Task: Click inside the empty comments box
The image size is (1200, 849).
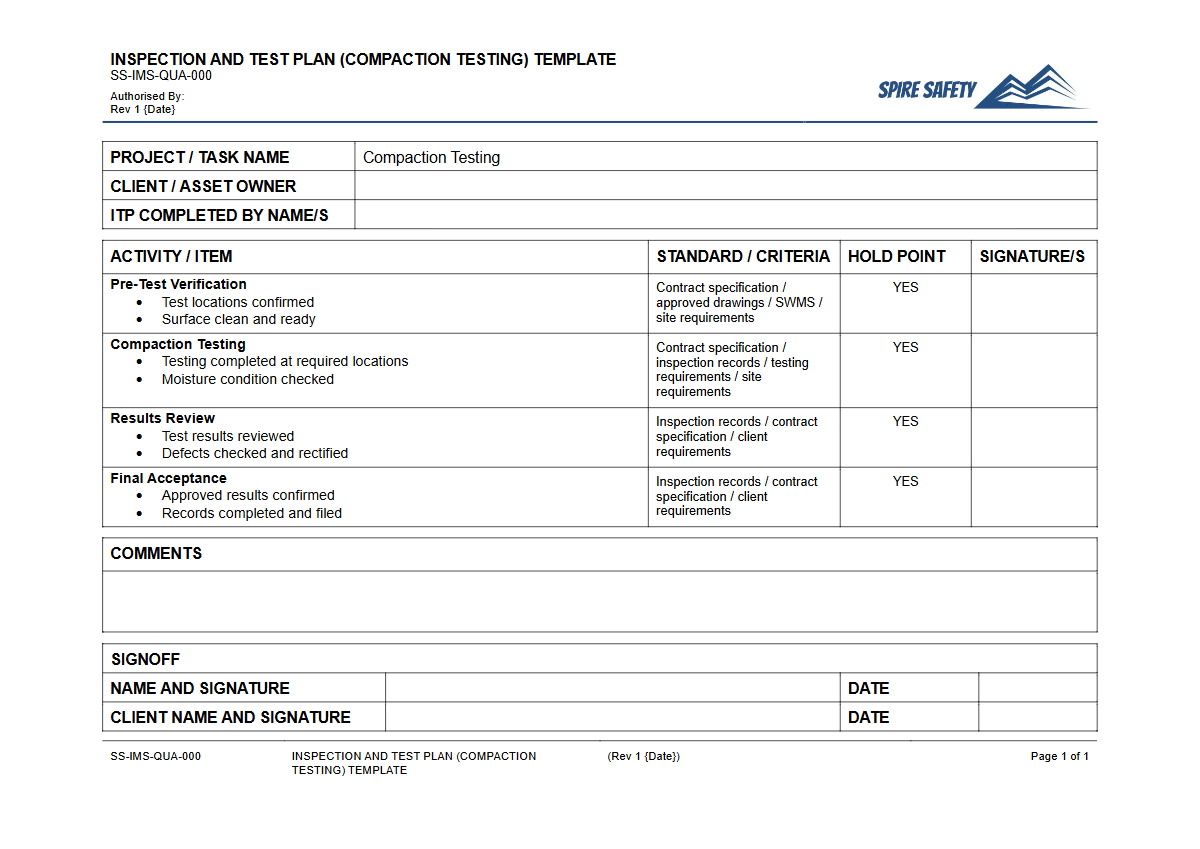Action: click(600, 601)
